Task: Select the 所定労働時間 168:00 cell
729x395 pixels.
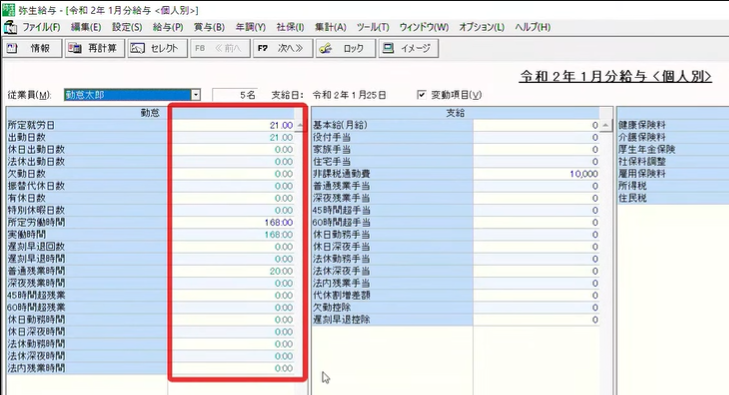Action: (232, 223)
